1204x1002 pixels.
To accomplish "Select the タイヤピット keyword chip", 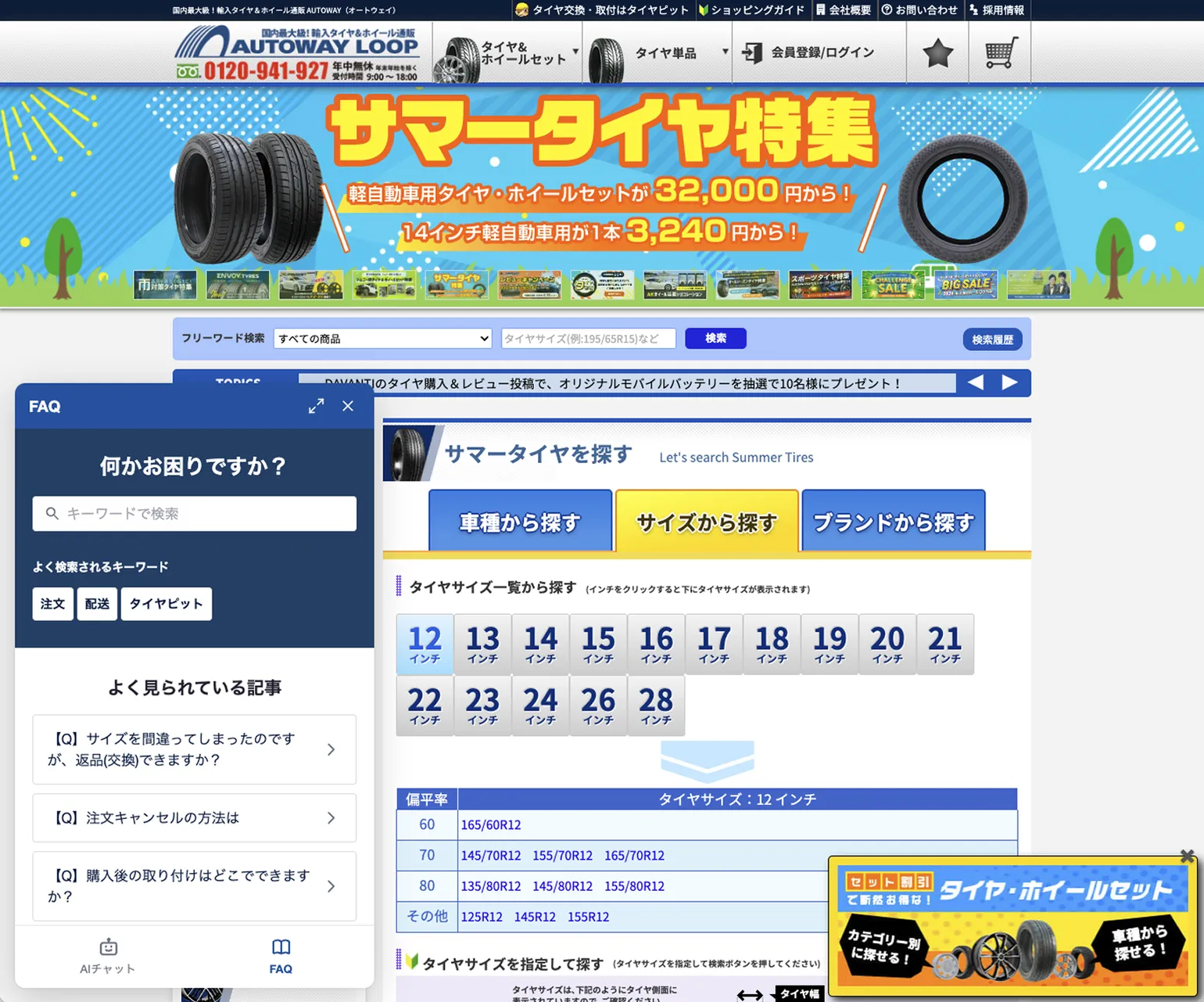I will [166, 604].
